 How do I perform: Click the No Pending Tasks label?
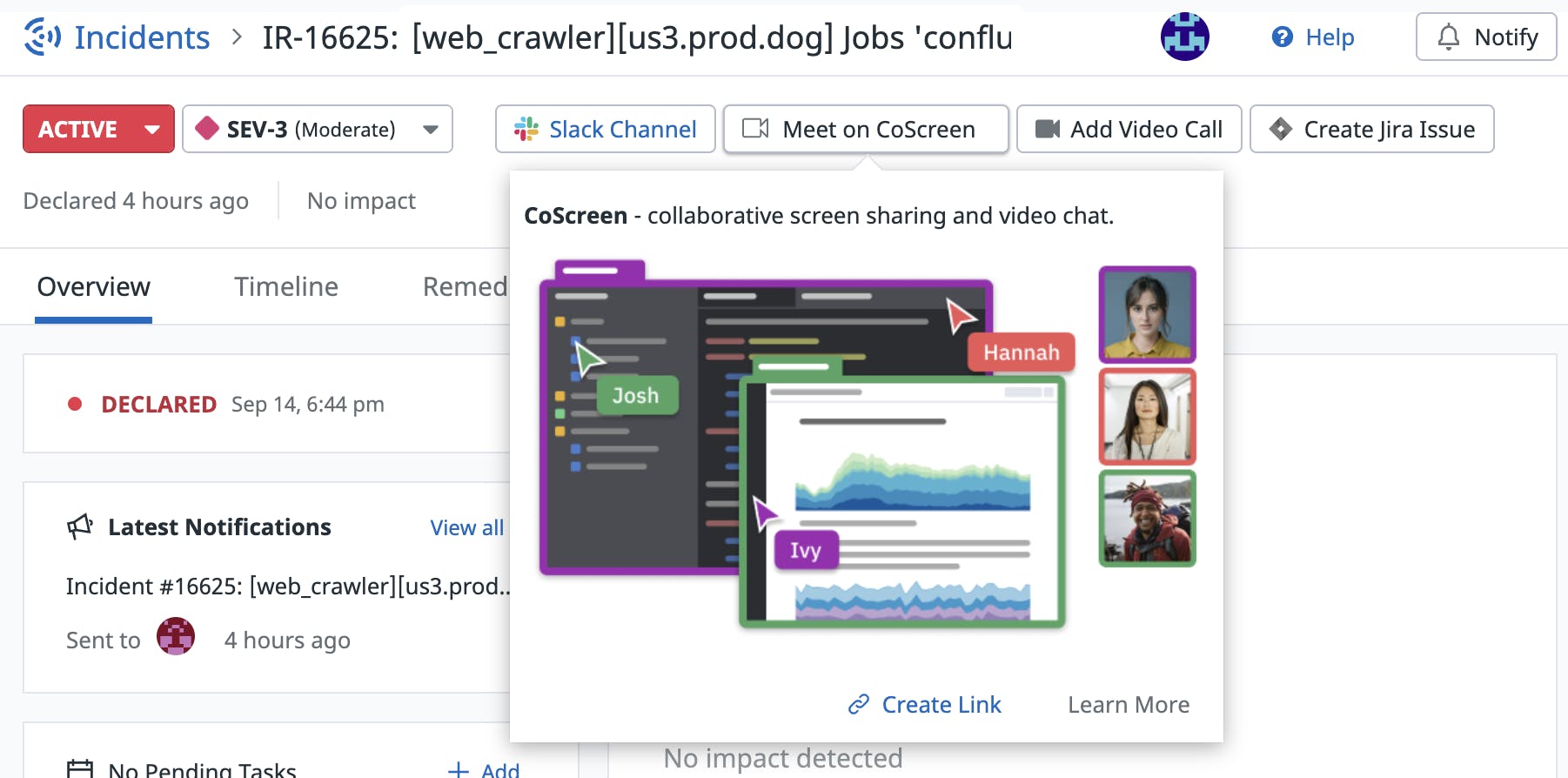202,770
